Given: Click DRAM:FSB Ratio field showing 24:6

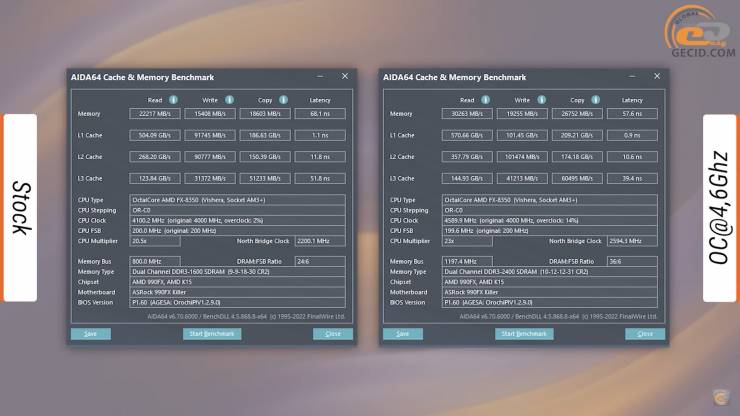Looking at the screenshot, I should click(x=320, y=262).
